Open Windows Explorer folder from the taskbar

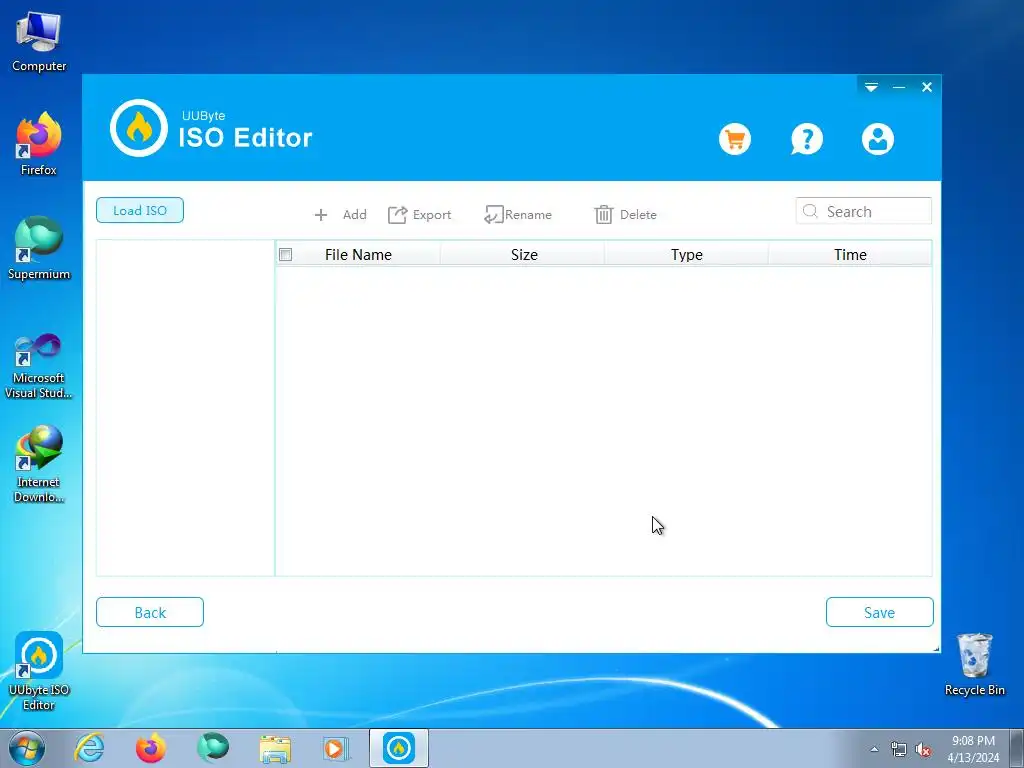(x=275, y=748)
